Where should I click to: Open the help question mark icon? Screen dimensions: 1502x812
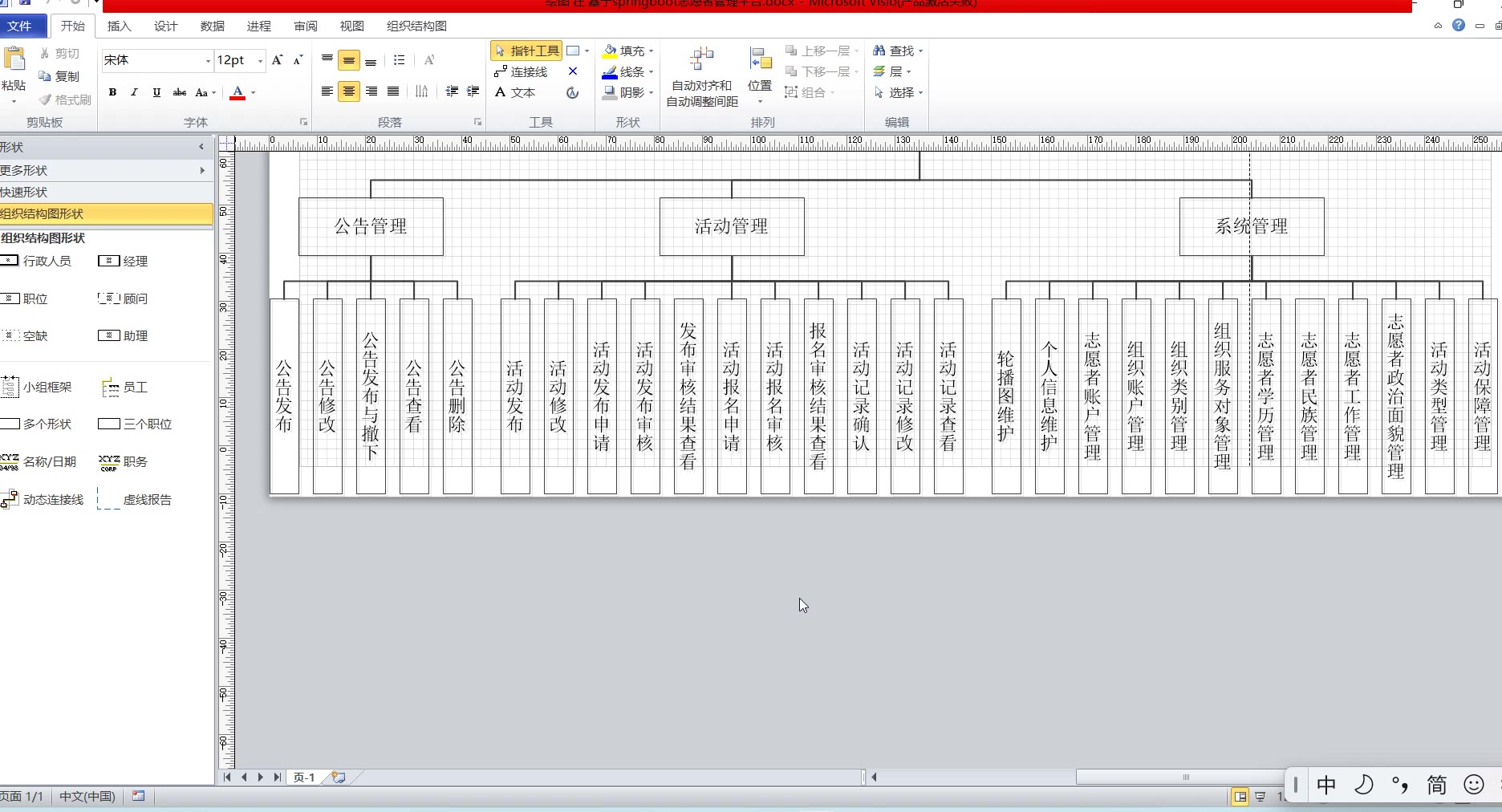click(x=1459, y=26)
